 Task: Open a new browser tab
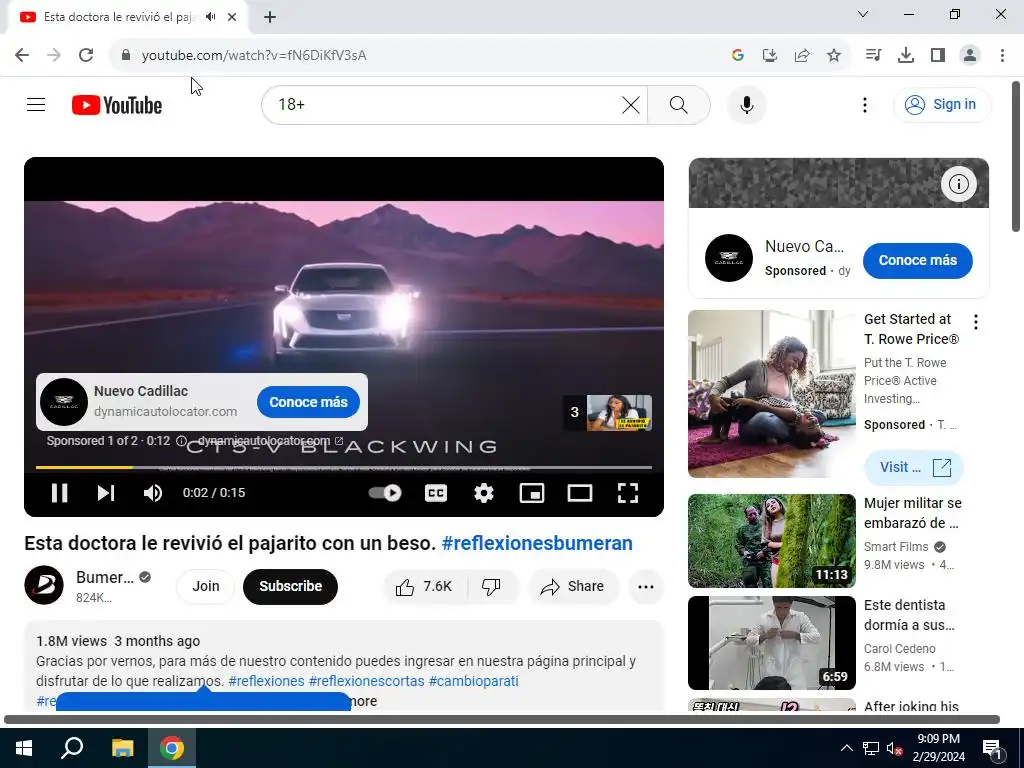click(x=270, y=17)
